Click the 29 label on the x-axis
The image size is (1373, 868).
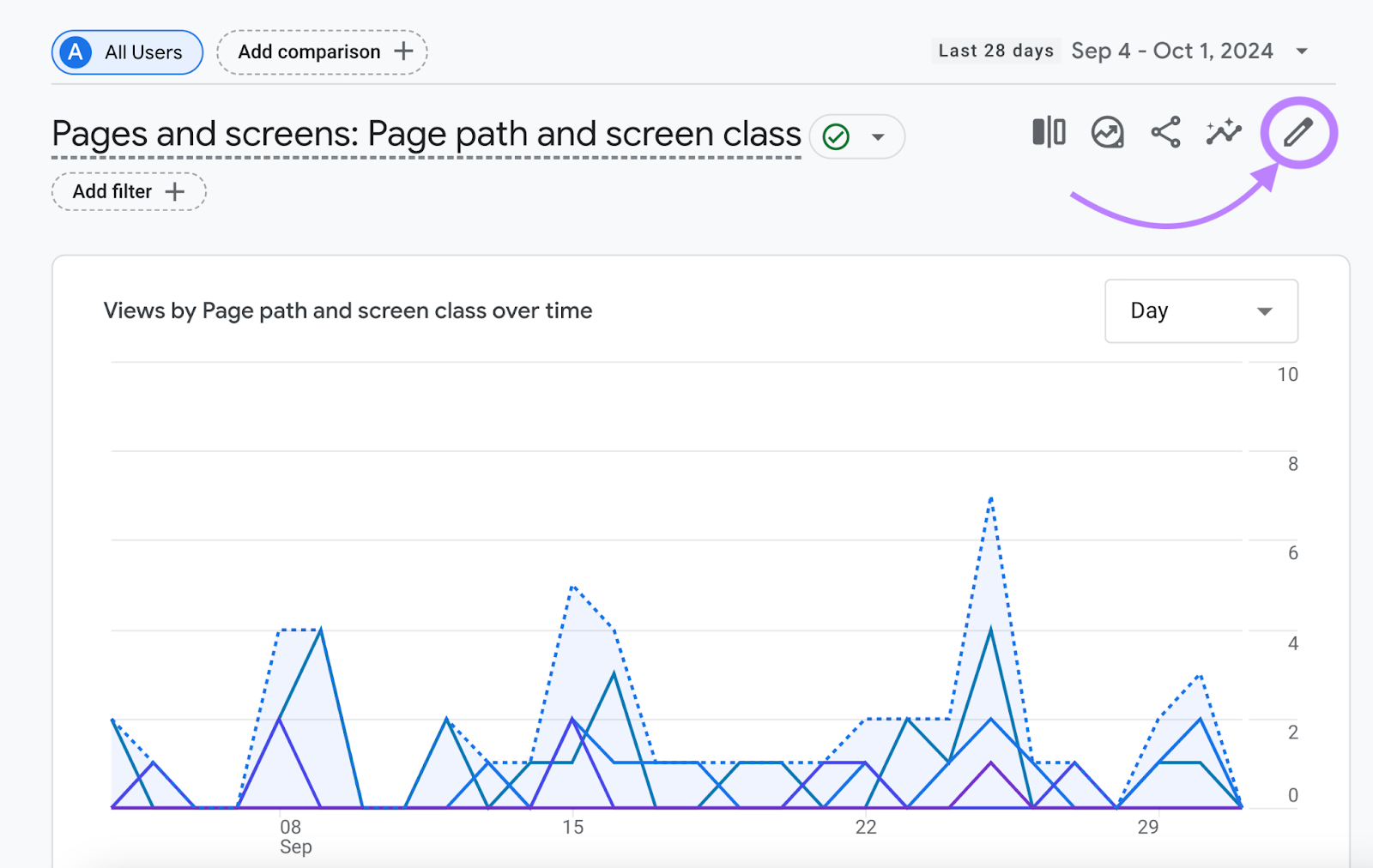[x=1148, y=827]
